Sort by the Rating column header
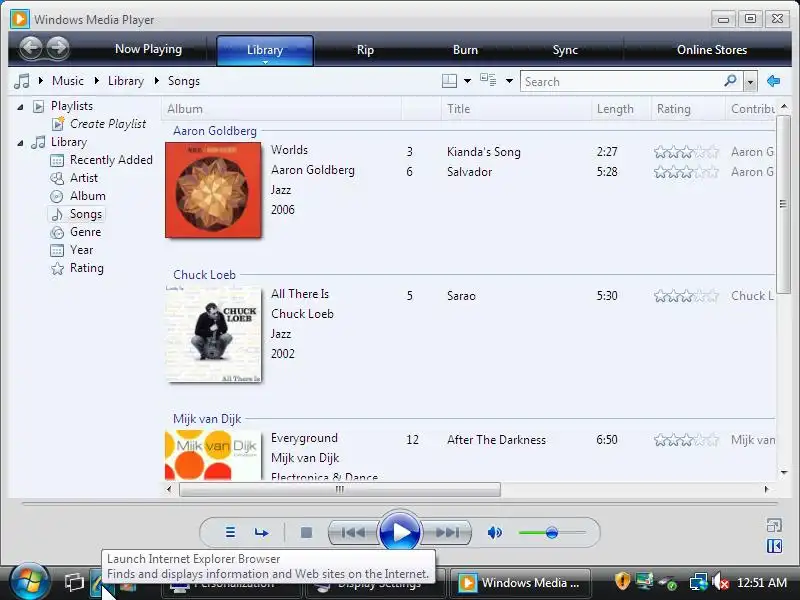The height and width of the screenshot is (600, 800). point(688,109)
